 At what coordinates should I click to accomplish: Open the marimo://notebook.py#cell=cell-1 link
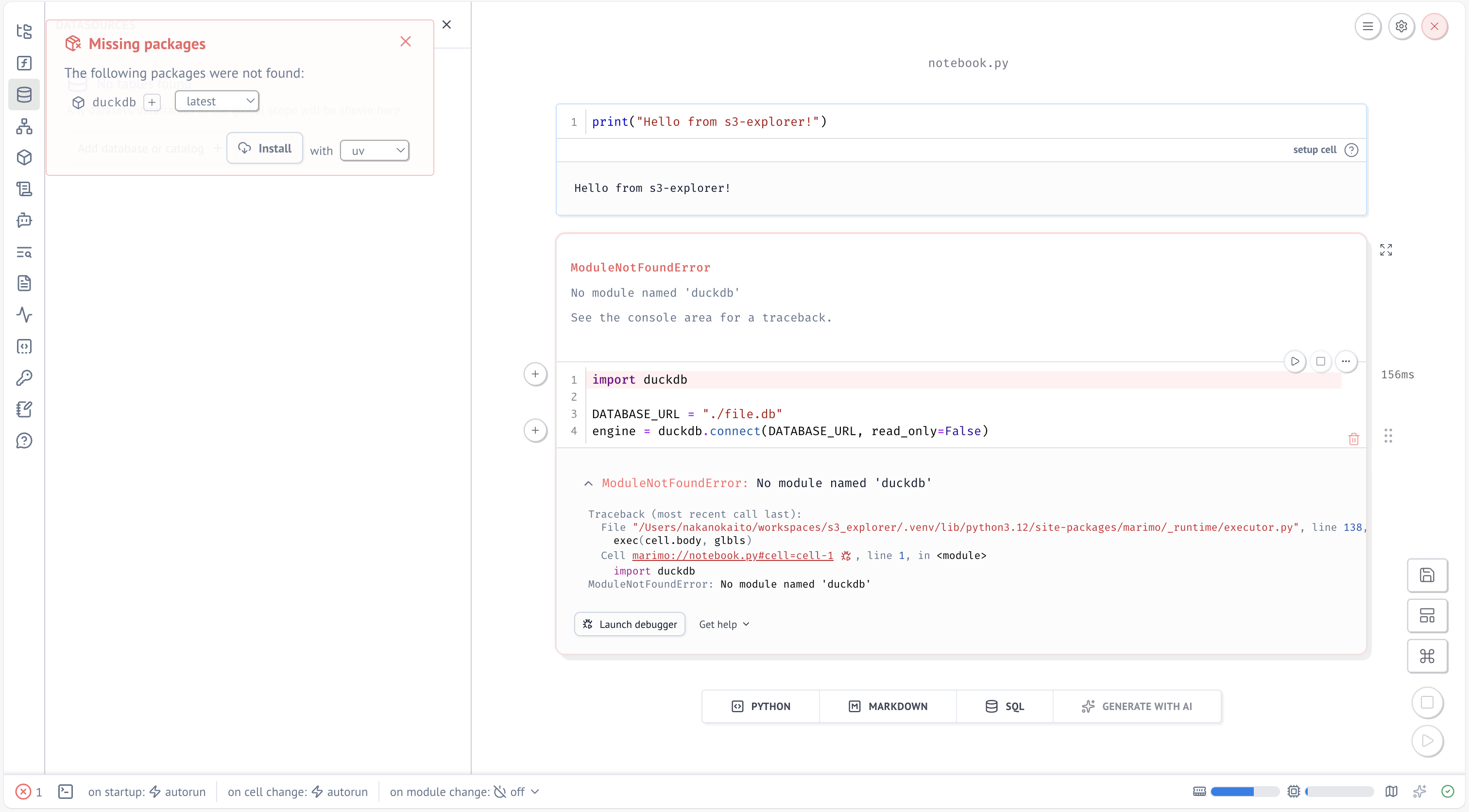(732, 556)
